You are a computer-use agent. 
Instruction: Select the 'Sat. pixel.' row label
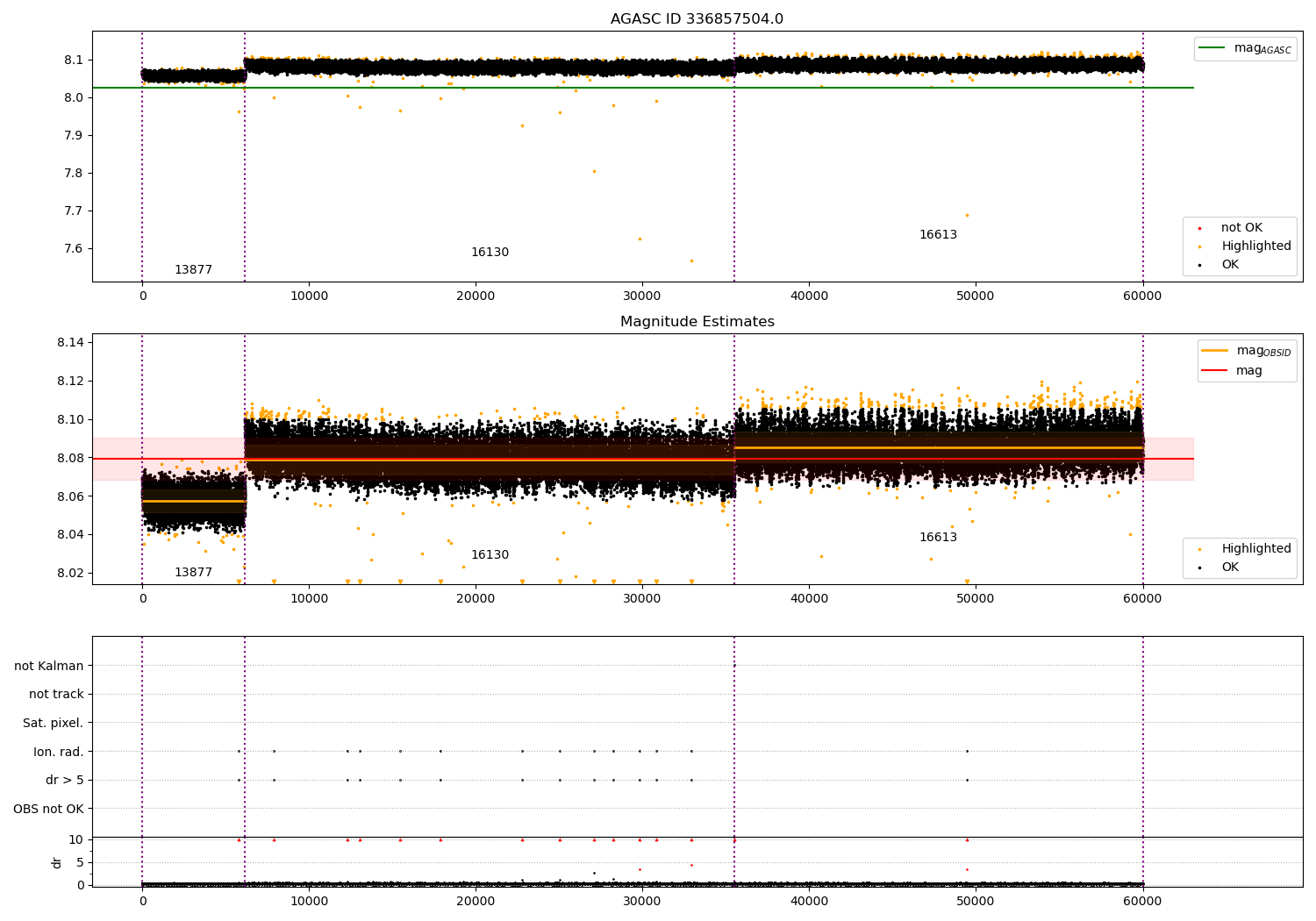[x=53, y=723]
